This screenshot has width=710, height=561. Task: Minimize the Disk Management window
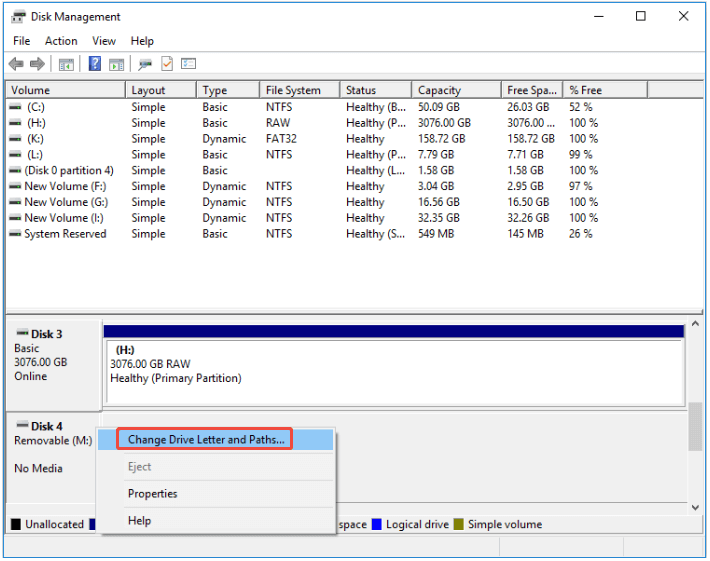[599, 17]
